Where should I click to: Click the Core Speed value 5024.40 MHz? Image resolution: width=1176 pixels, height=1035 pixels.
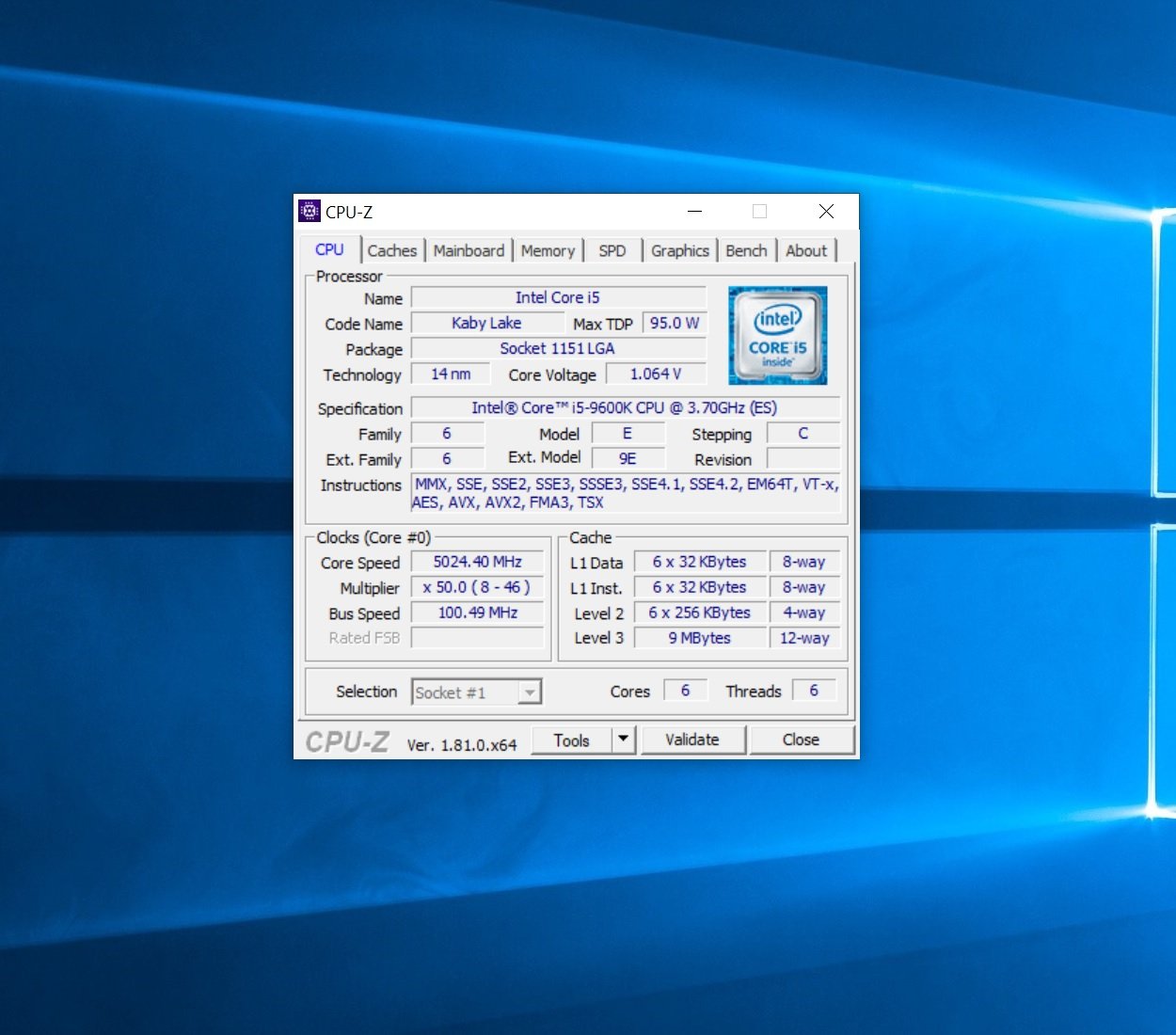[x=478, y=562]
